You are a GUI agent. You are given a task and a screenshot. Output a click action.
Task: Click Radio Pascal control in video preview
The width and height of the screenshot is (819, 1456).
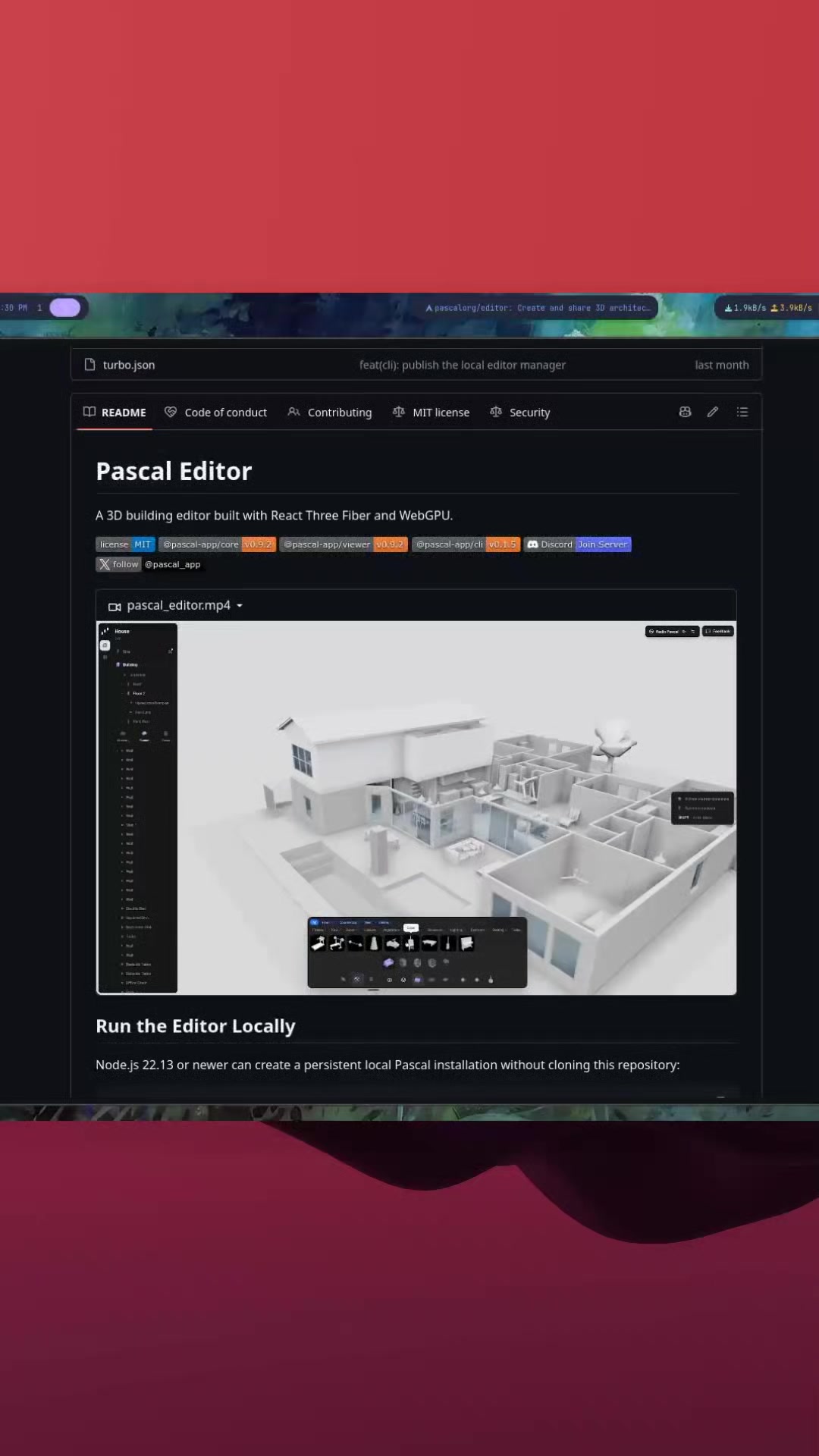pyautogui.click(x=672, y=631)
